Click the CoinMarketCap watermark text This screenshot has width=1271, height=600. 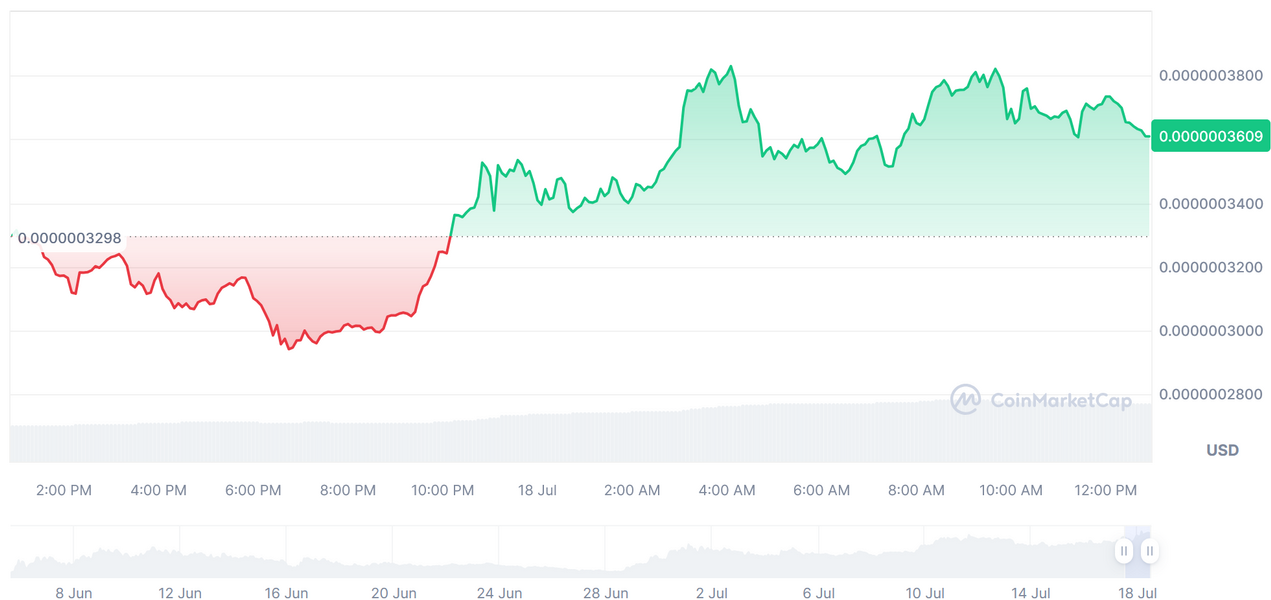[x=1060, y=401]
